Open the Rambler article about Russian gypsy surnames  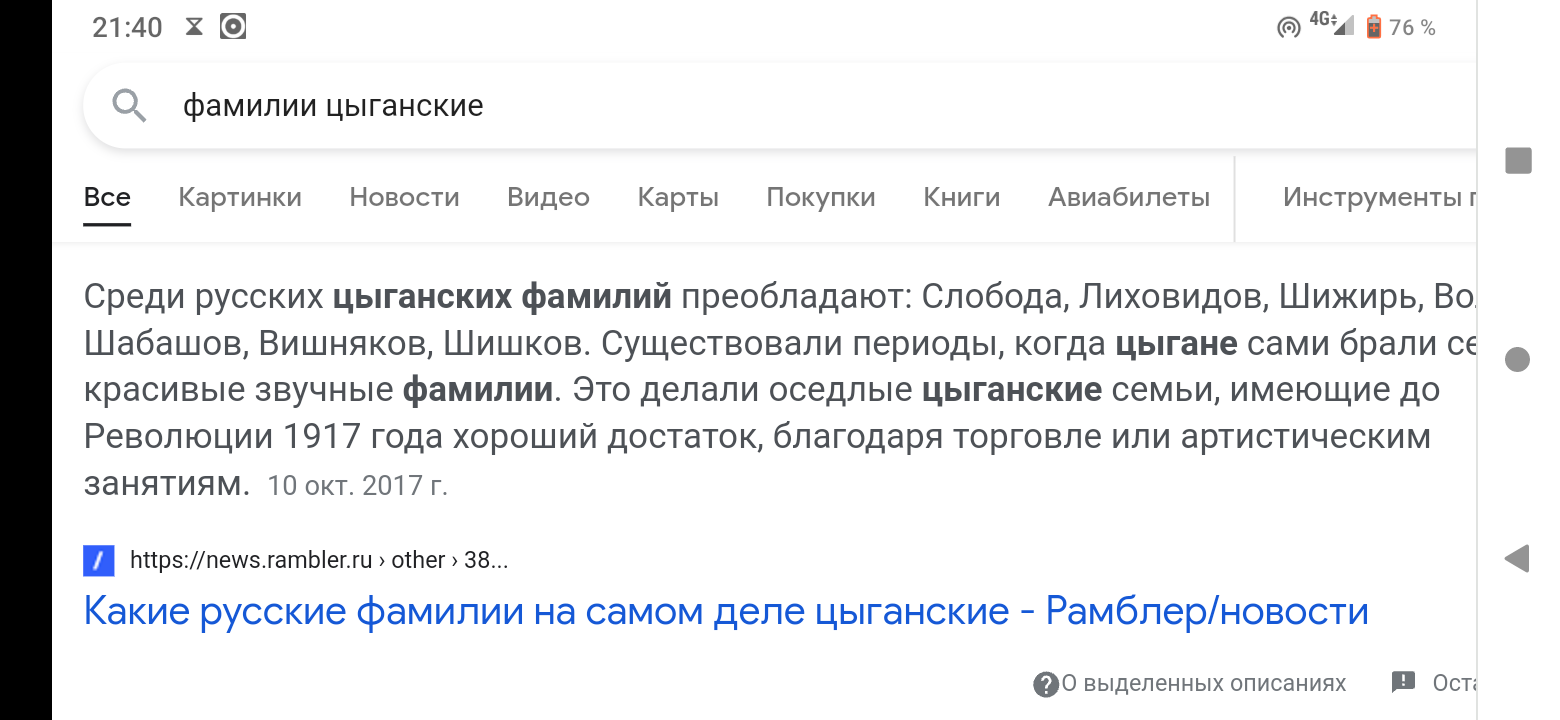[725, 610]
